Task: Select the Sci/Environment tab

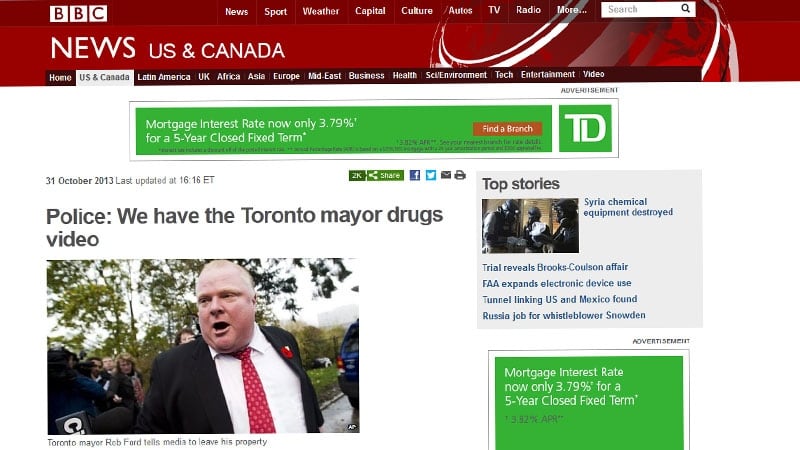Action: point(456,75)
